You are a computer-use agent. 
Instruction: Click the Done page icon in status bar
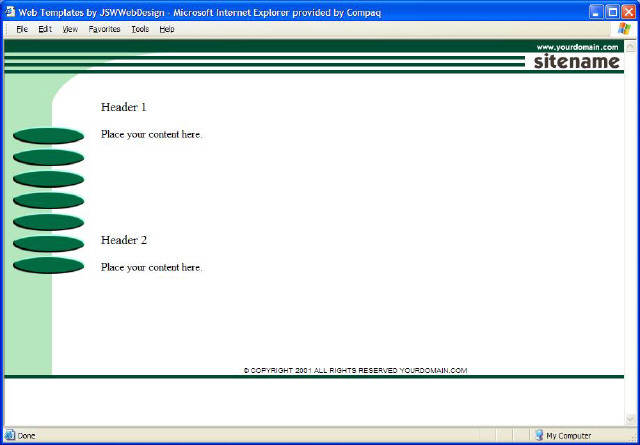10,436
